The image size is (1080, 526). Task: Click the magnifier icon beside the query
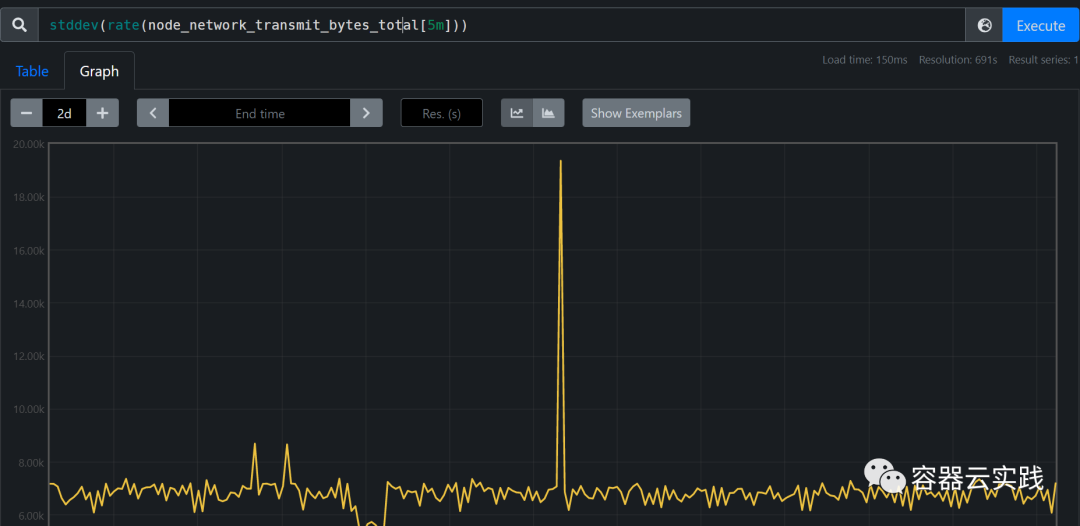[19, 25]
